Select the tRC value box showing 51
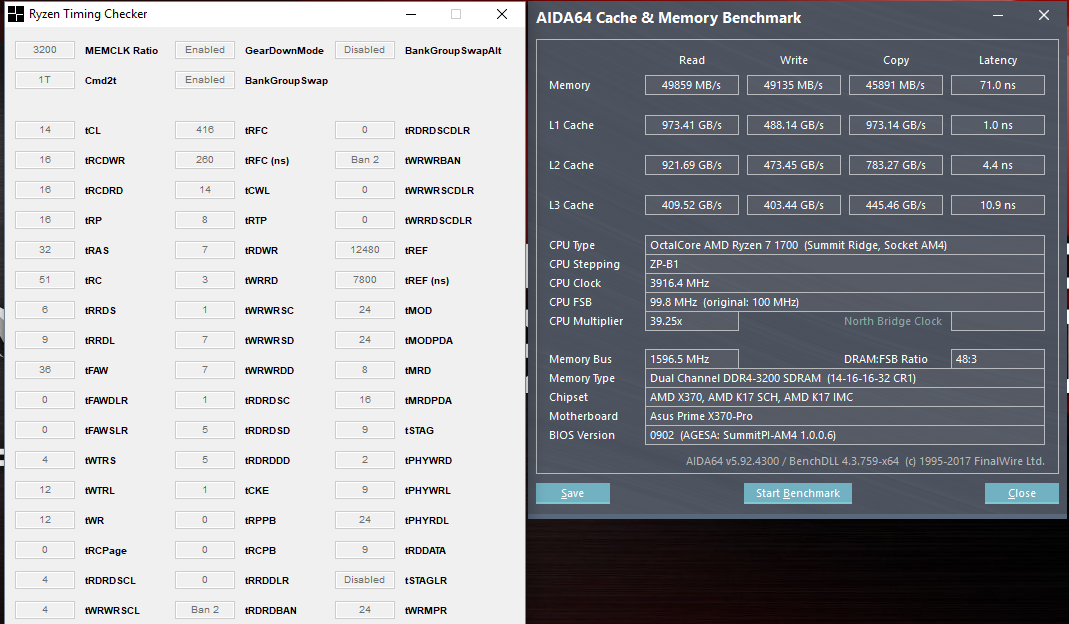This screenshot has width=1069, height=624. (45, 280)
